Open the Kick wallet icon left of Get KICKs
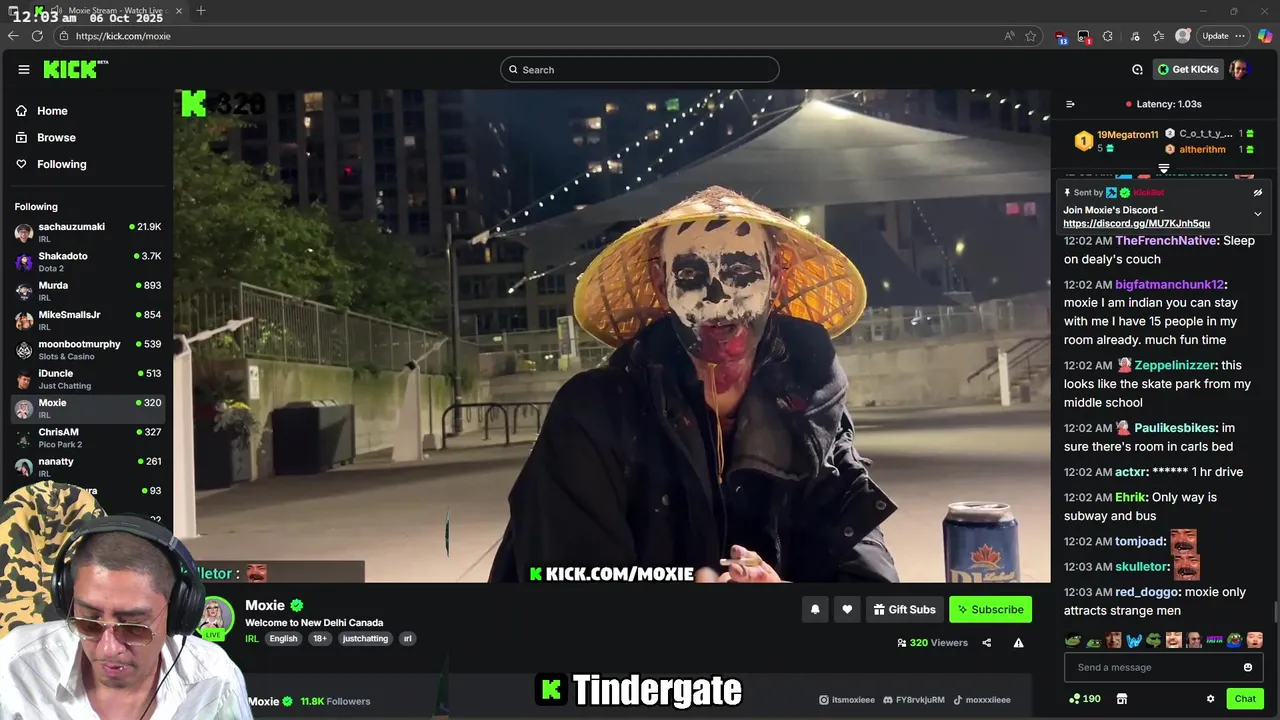 pos(1137,69)
